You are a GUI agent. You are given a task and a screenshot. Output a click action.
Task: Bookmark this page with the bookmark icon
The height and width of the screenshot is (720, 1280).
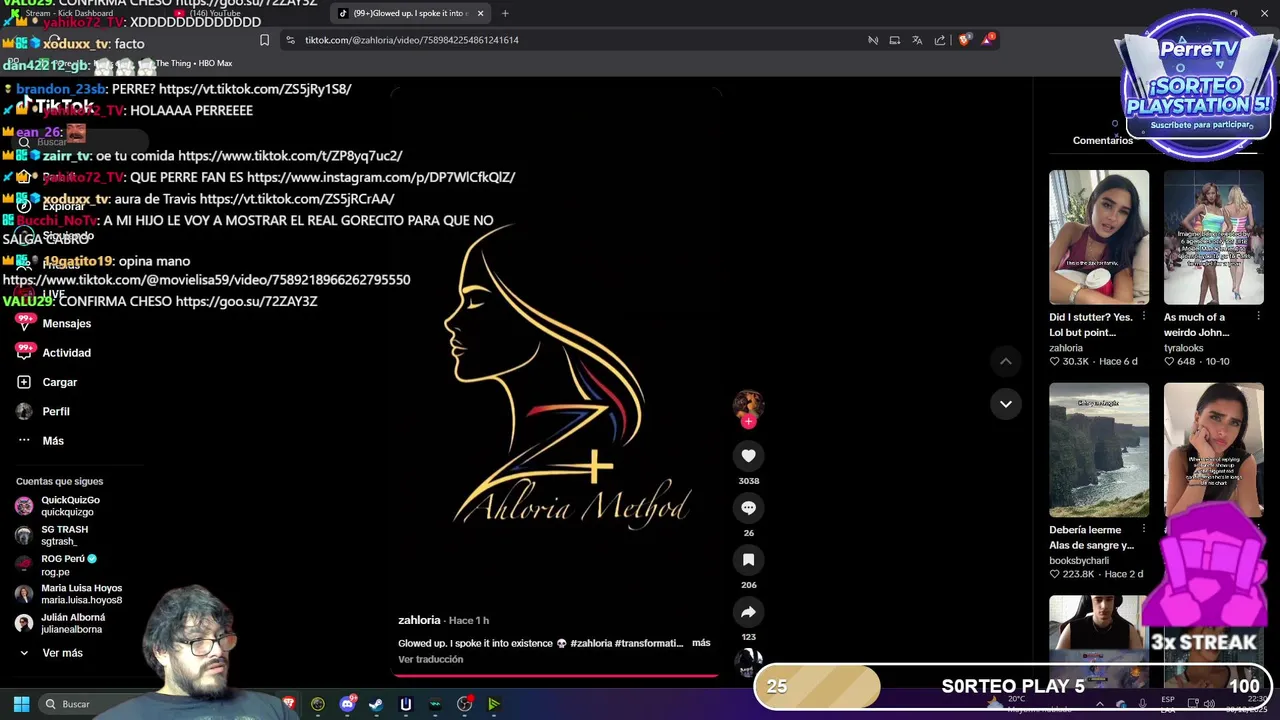coord(264,40)
